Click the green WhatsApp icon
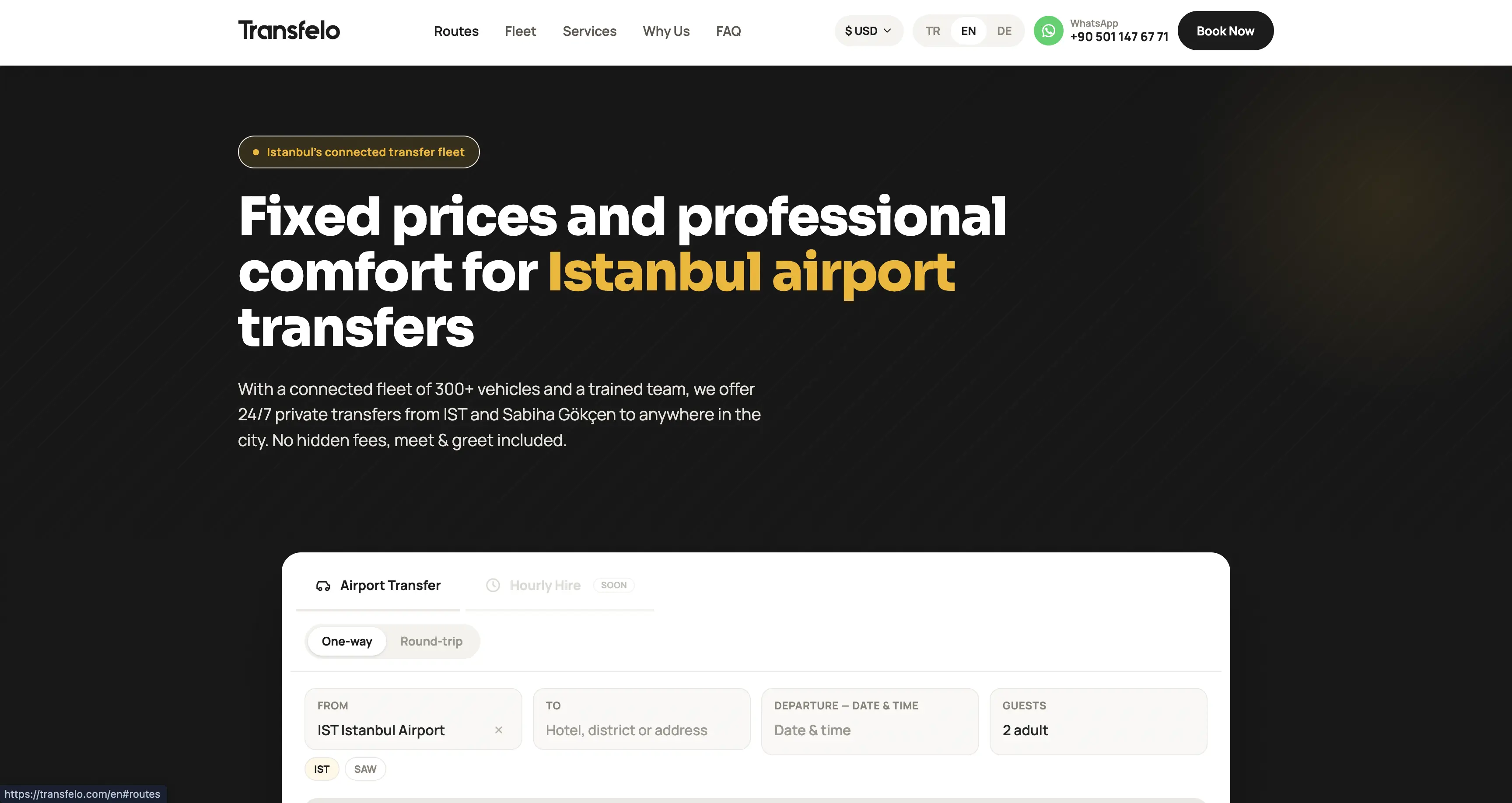The image size is (1512, 803). [x=1048, y=31]
